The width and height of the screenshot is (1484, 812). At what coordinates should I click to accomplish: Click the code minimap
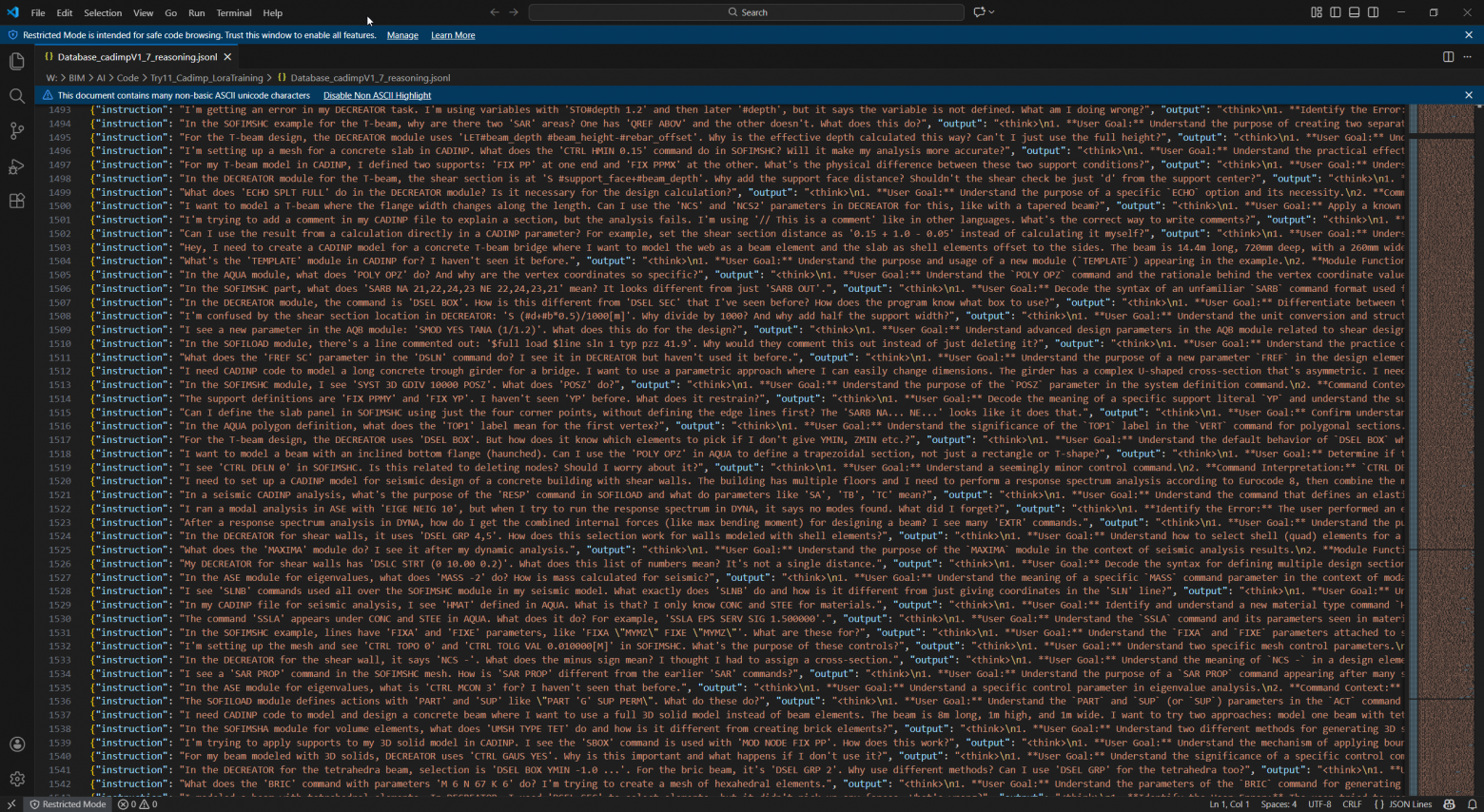point(1440,450)
